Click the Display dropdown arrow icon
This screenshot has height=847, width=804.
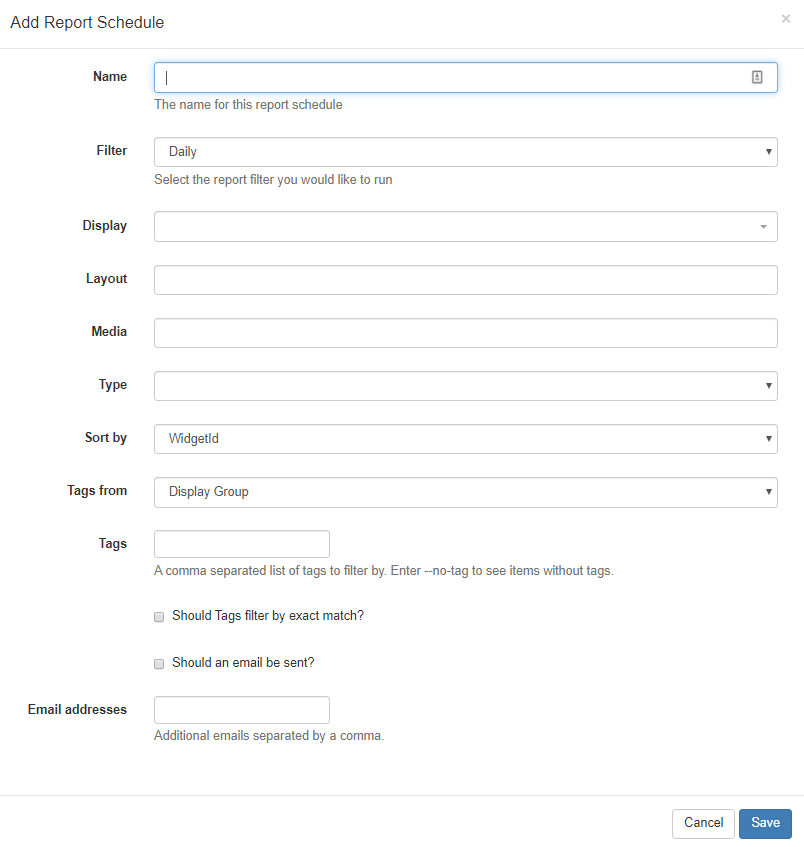pos(763,227)
